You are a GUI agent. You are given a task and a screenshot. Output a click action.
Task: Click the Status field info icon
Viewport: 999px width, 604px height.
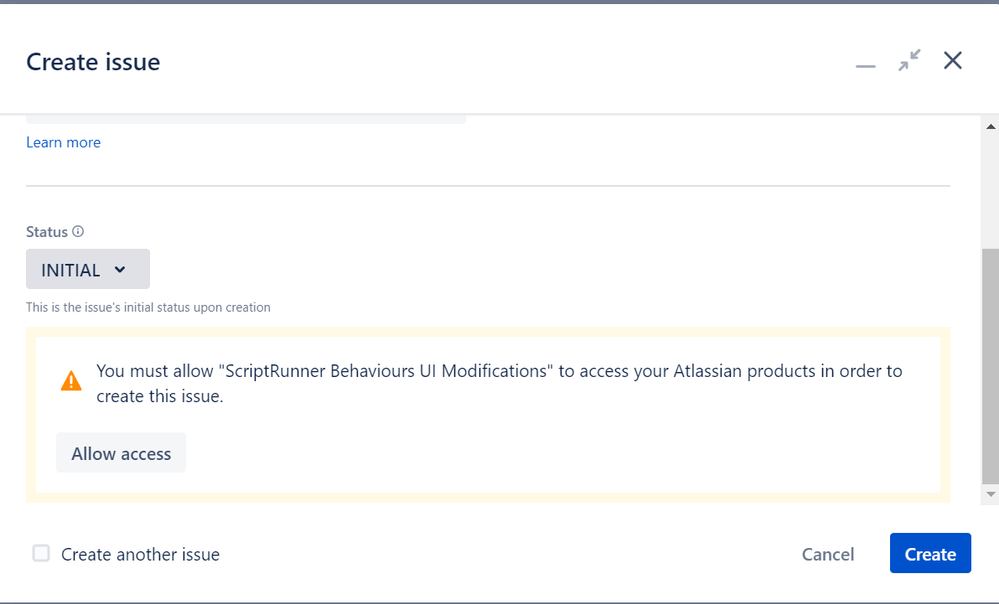pyautogui.click(x=79, y=231)
